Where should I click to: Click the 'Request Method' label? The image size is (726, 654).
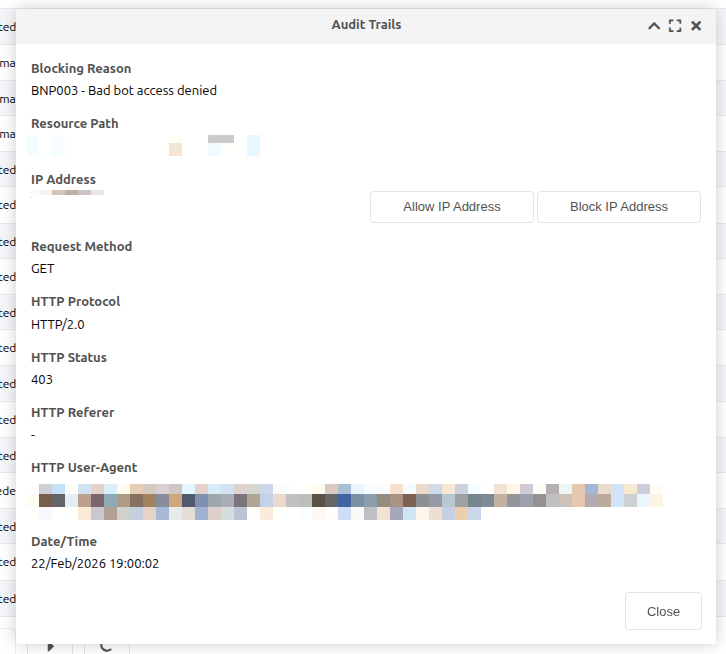click(x=81, y=246)
